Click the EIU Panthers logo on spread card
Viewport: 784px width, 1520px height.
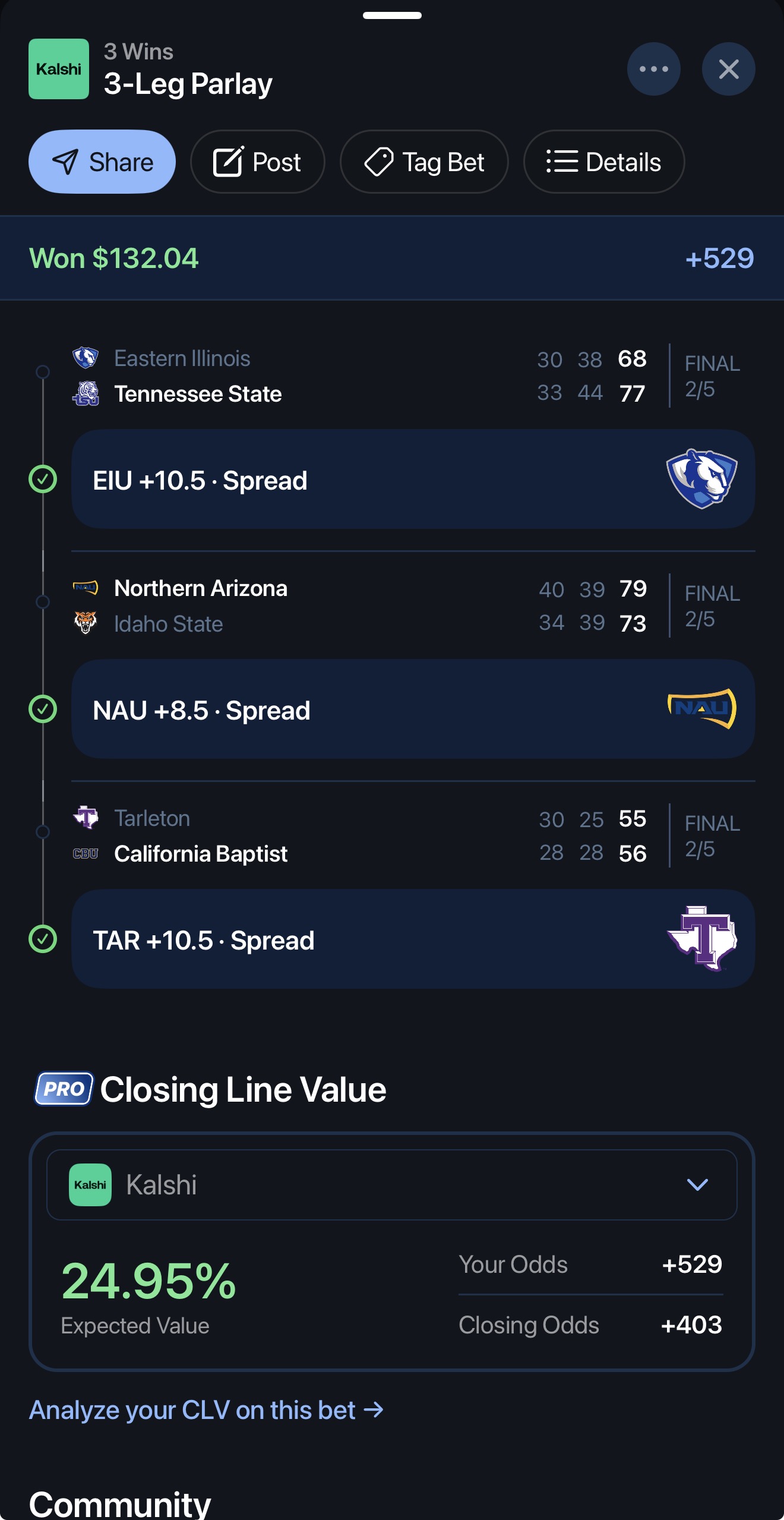[x=701, y=479]
